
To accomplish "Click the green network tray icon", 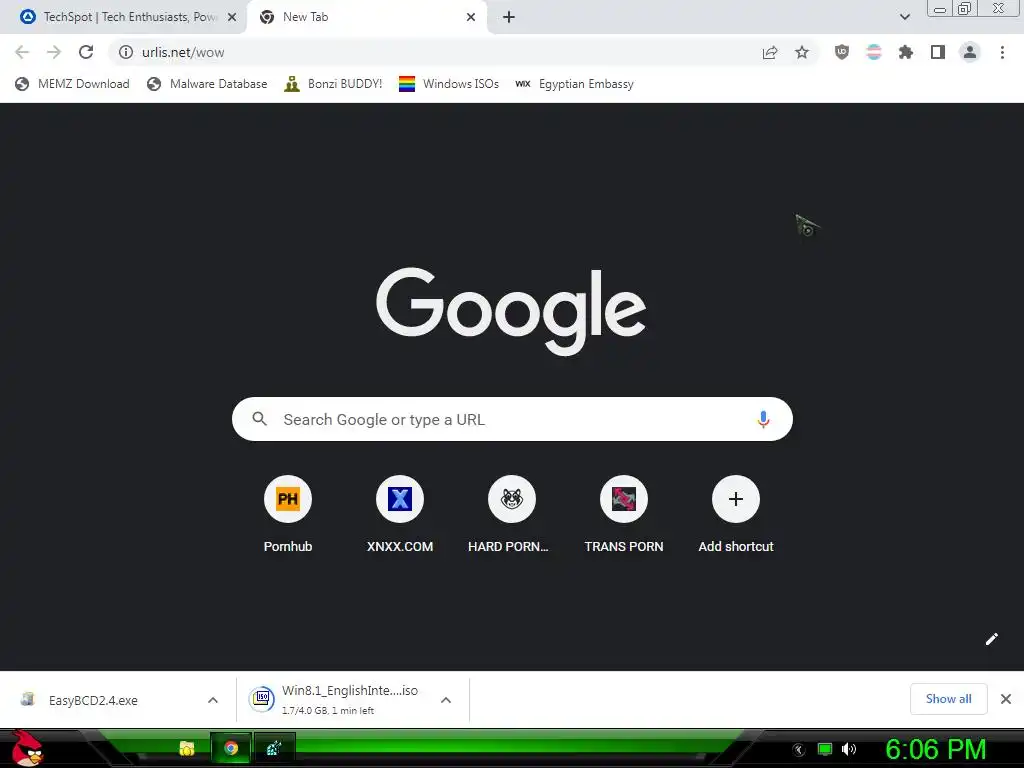I will click(825, 749).
